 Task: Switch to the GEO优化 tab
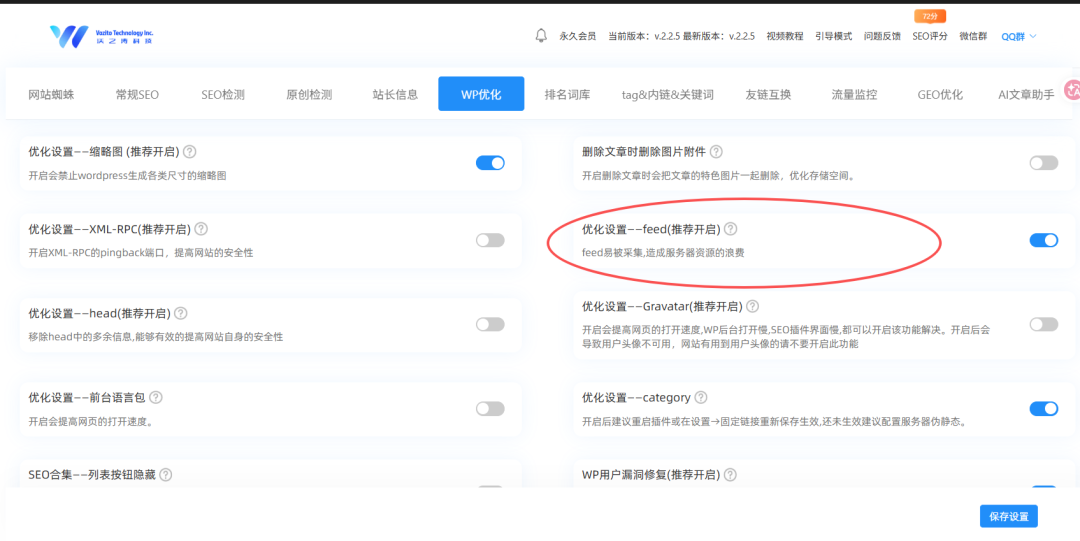click(x=940, y=94)
